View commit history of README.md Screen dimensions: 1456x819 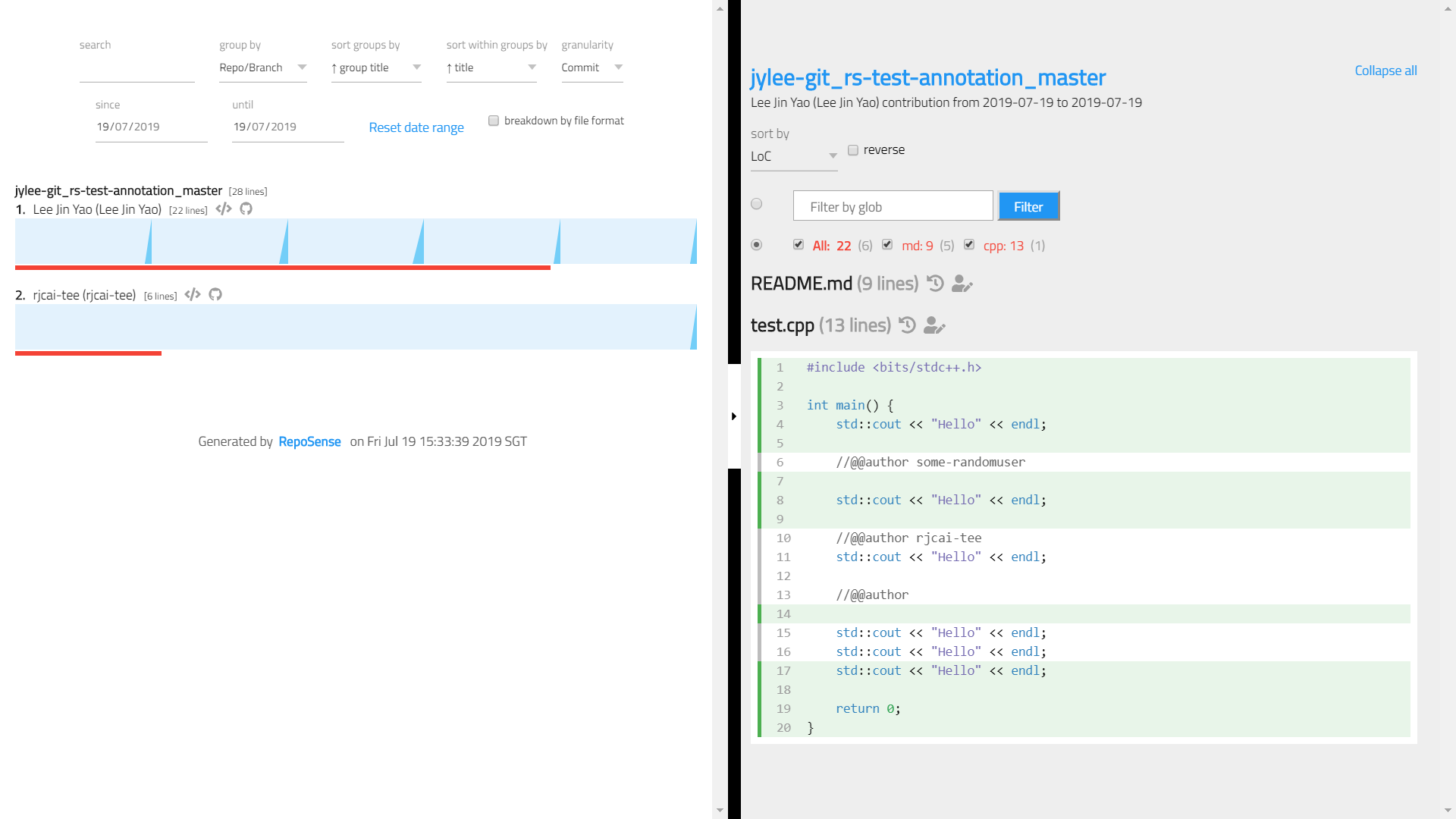(935, 283)
